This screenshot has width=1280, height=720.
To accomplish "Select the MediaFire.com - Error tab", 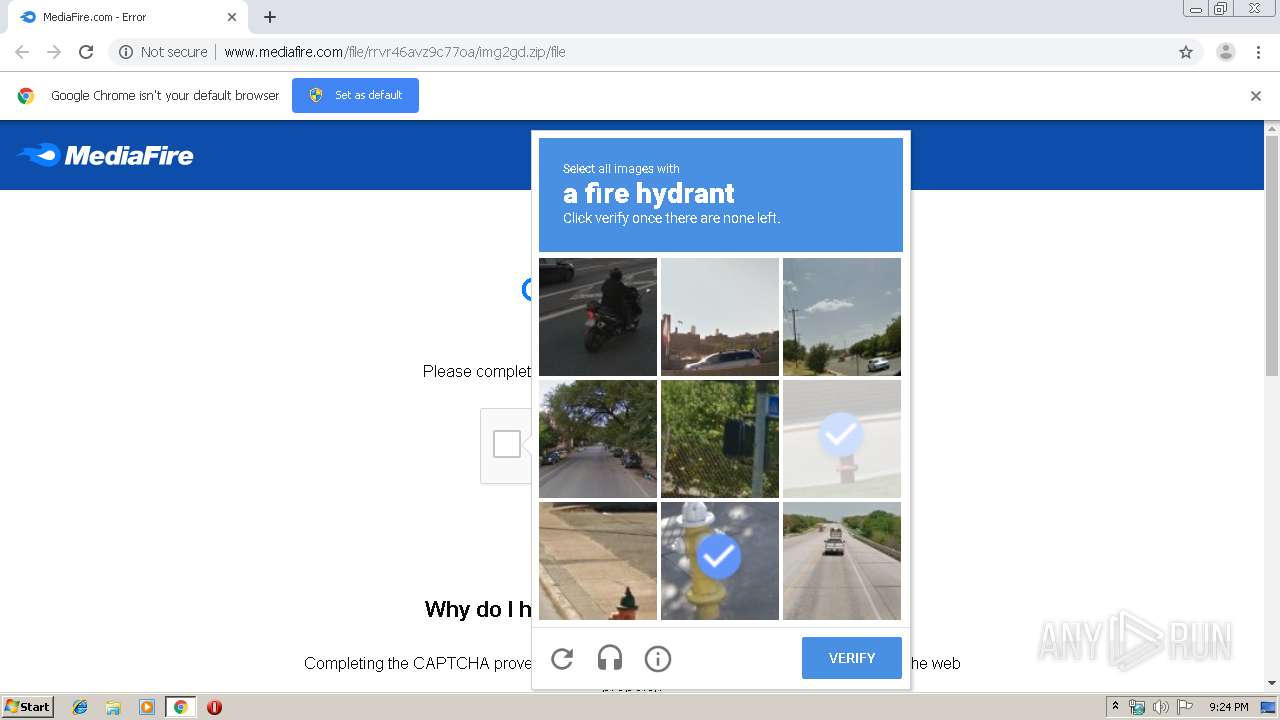I will pos(128,17).
